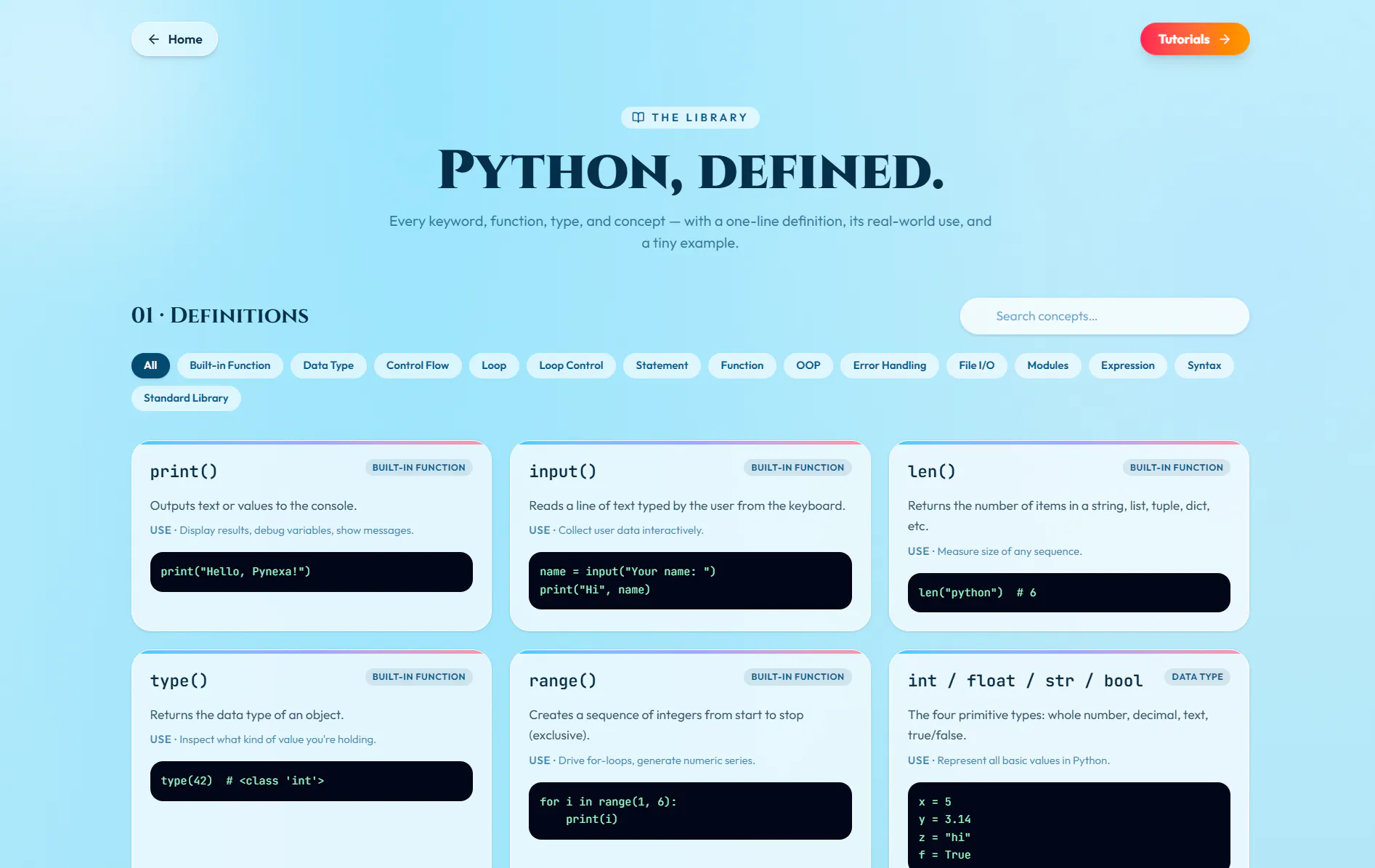
Task: Select the All filter
Action: click(x=150, y=365)
